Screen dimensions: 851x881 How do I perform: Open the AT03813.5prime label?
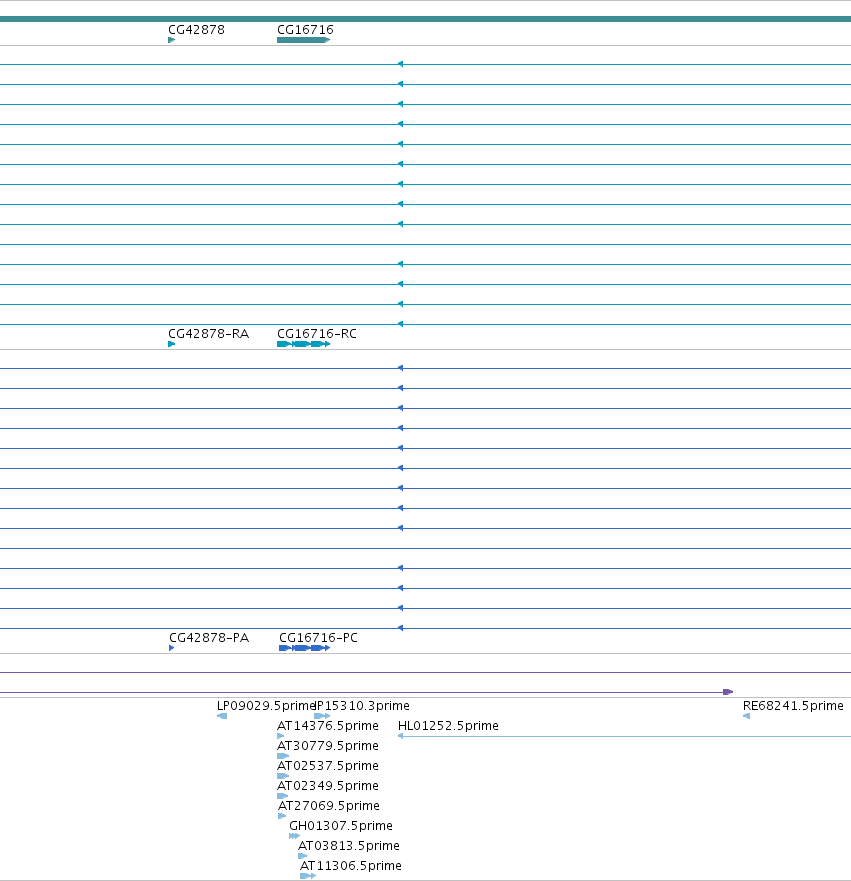[349, 846]
